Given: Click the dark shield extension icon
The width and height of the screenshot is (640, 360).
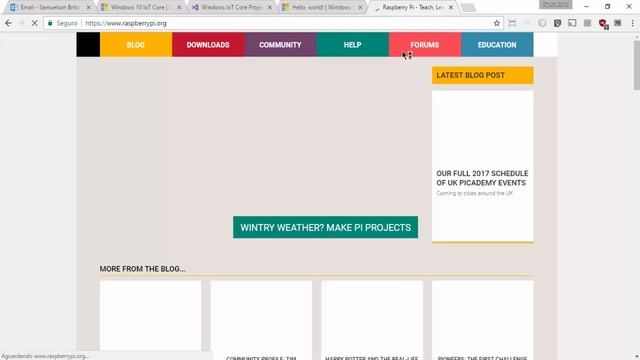Looking at the screenshot, I should pos(558,23).
